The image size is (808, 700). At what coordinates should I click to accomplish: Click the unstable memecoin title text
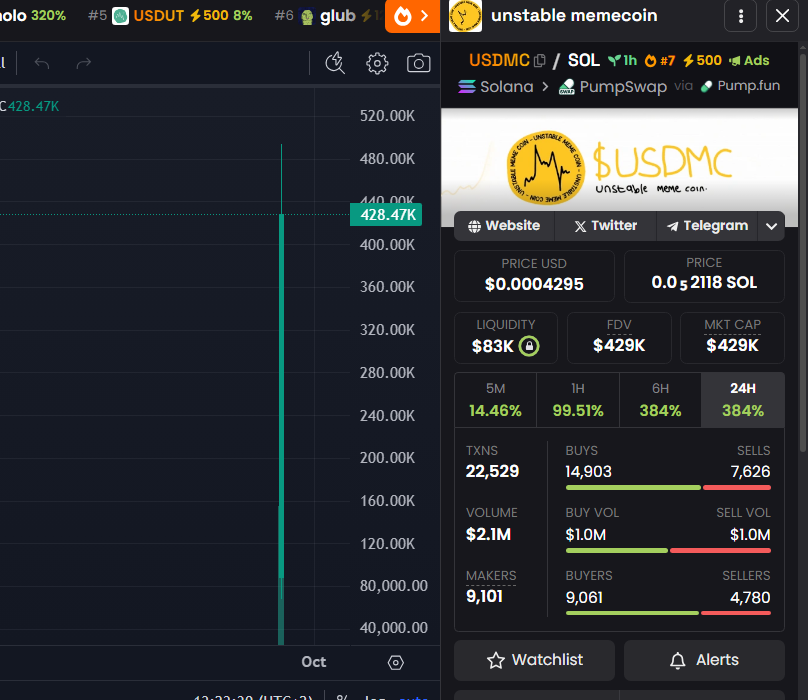click(574, 15)
